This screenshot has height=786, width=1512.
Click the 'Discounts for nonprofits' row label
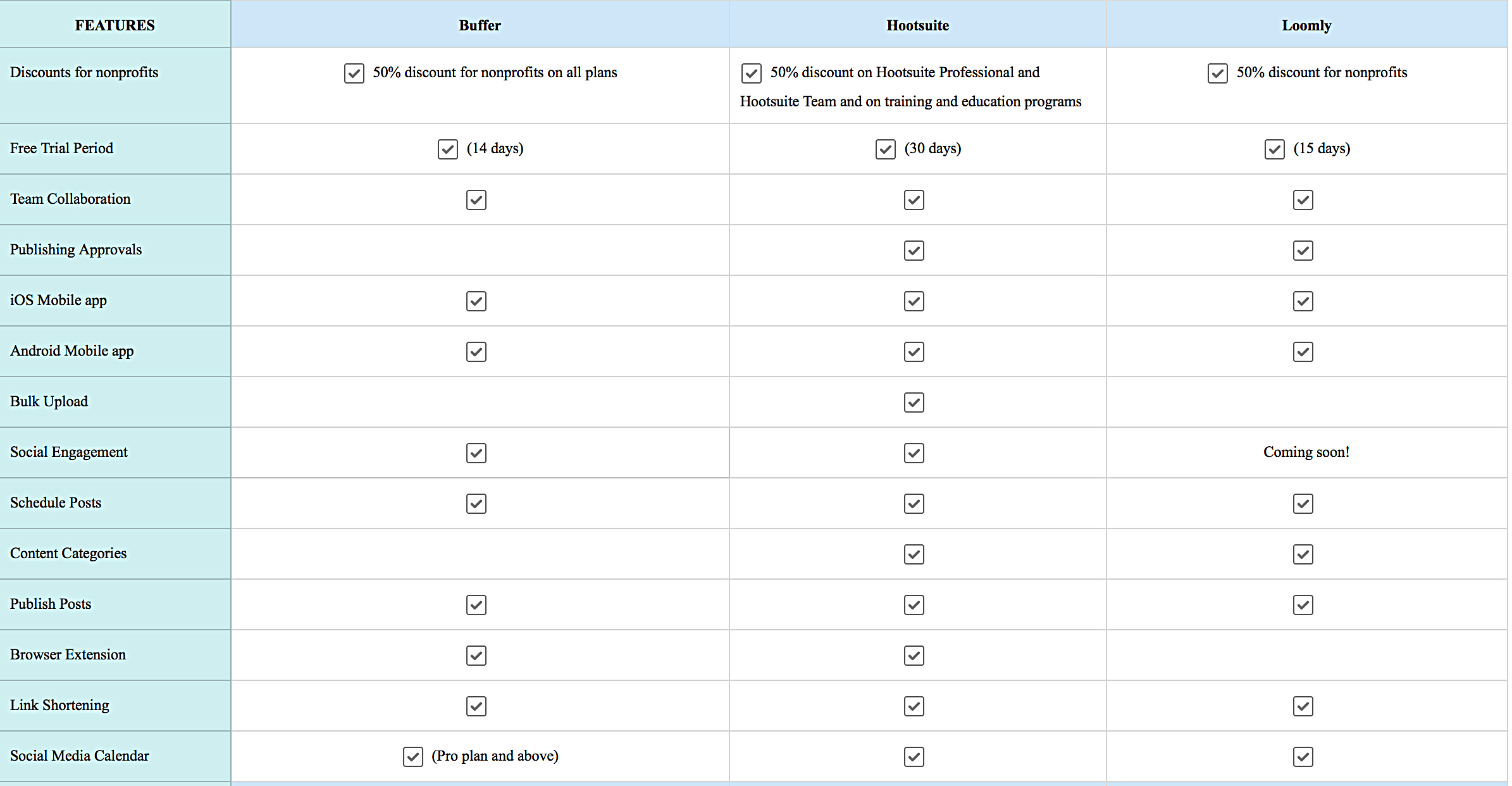click(x=84, y=72)
